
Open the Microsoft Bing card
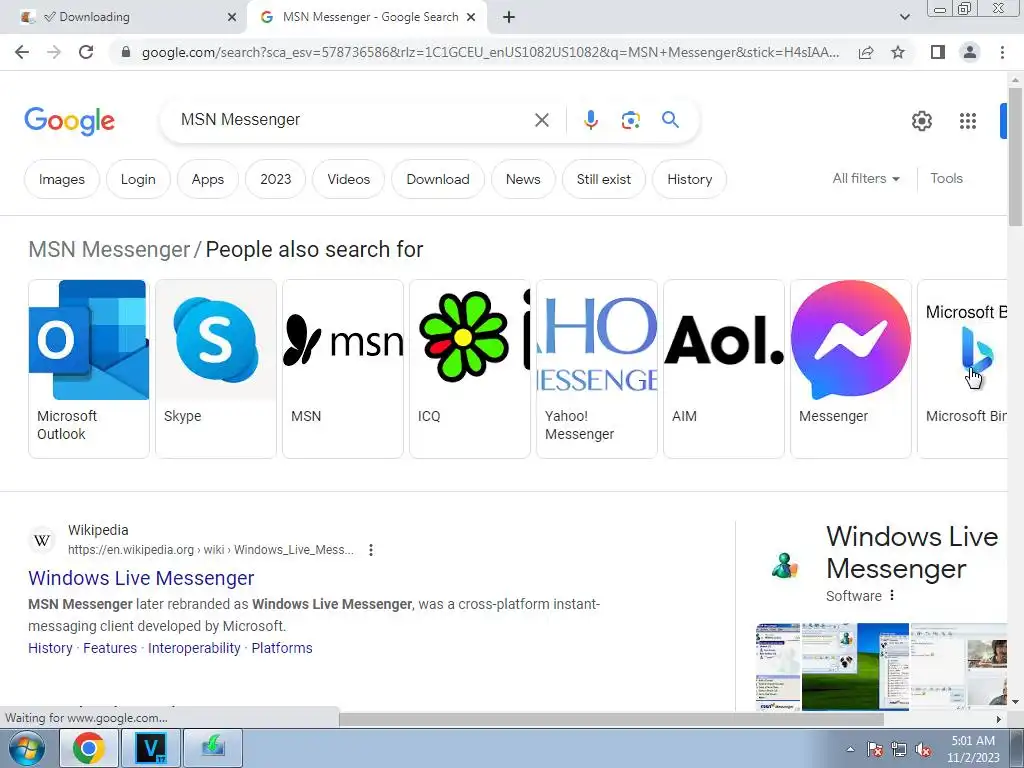coord(963,369)
